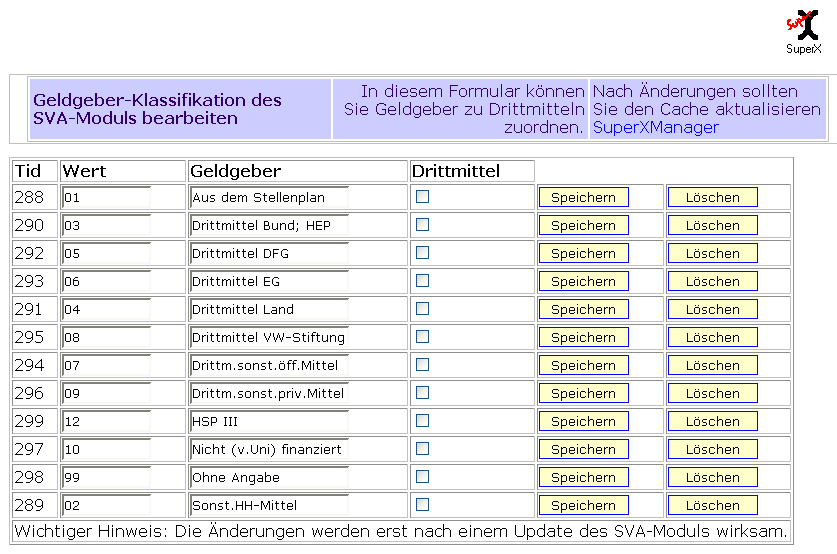This screenshot has height=554, width=837.
Task: Save the Drittmittel EG row
Action: pos(583,281)
